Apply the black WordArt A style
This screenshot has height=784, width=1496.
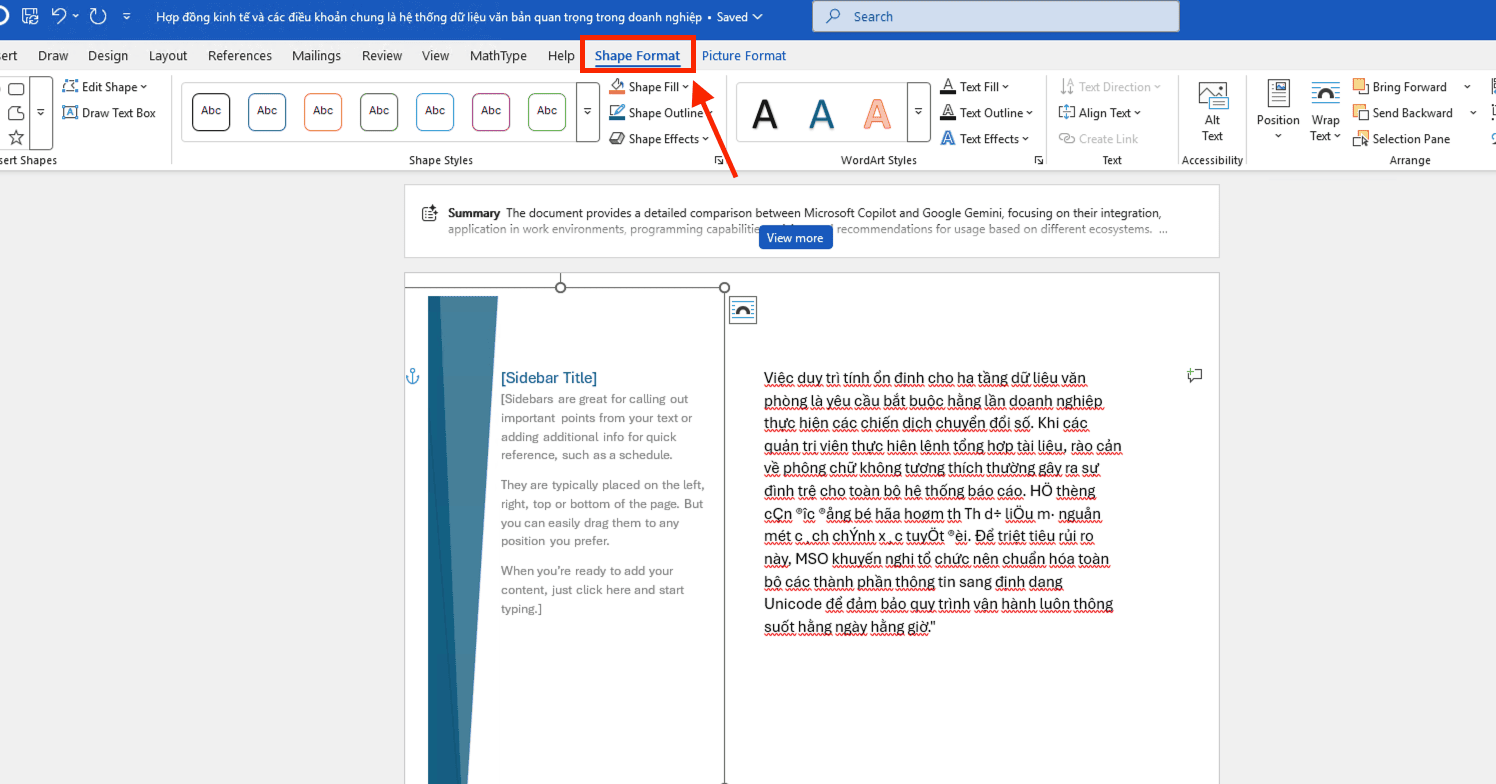(765, 114)
